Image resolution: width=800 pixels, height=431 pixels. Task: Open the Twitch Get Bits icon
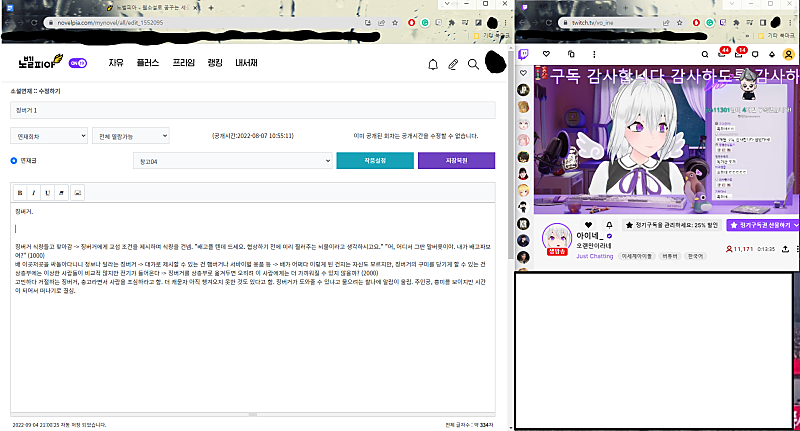(x=772, y=55)
